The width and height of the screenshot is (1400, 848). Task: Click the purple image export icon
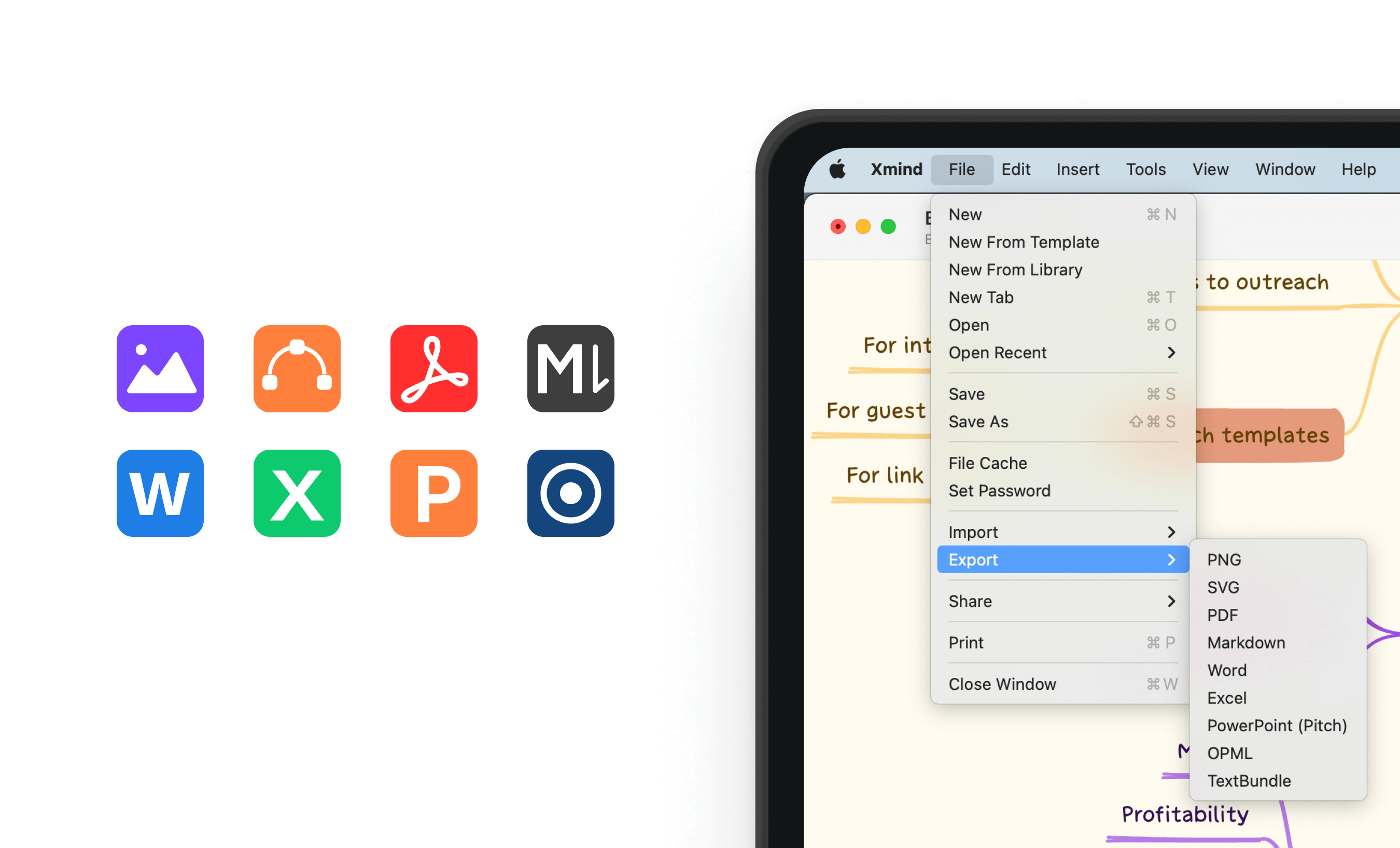tap(160, 369)
